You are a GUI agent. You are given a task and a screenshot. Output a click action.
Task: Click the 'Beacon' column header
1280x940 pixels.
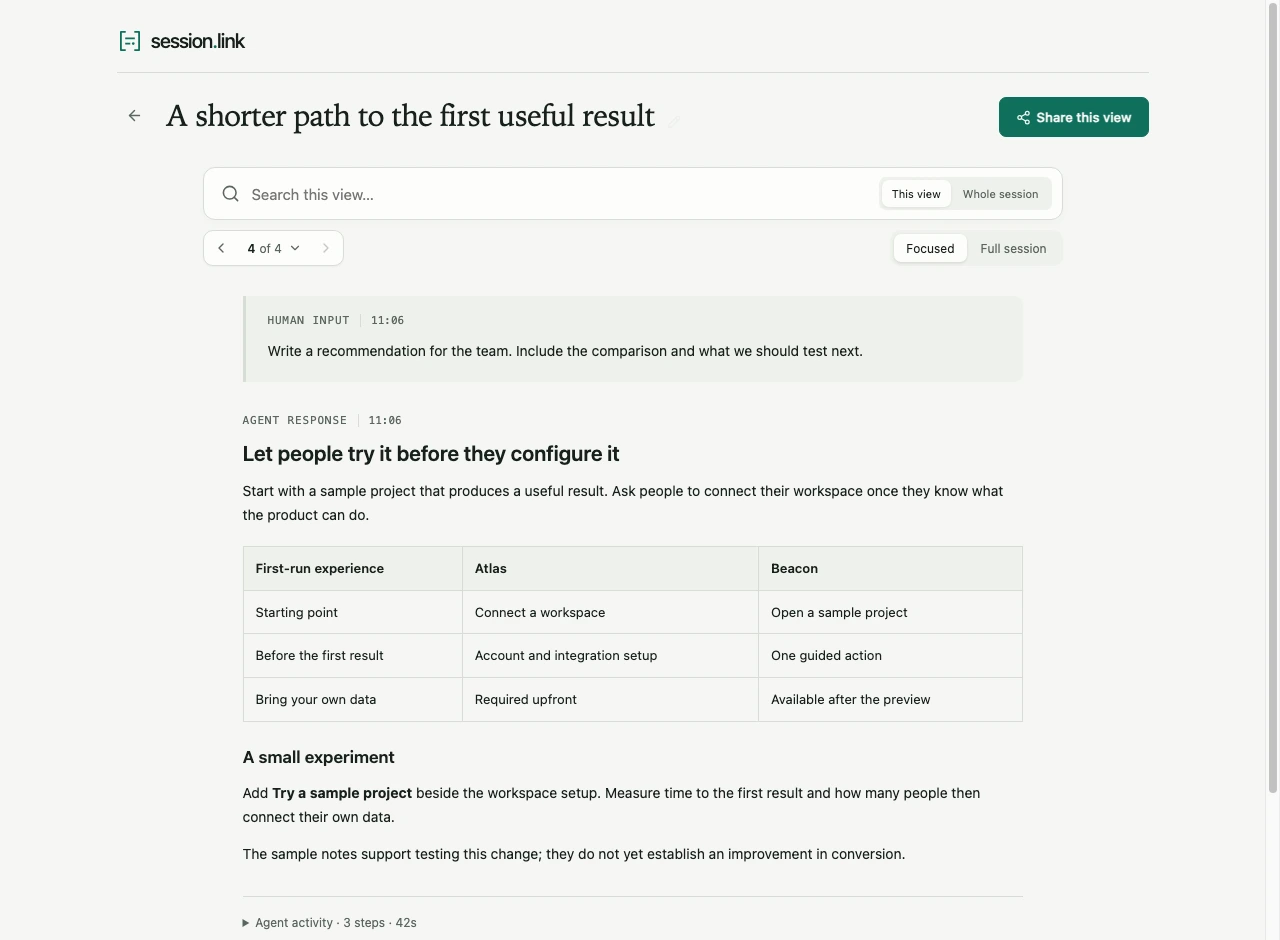tap(890, 568)
